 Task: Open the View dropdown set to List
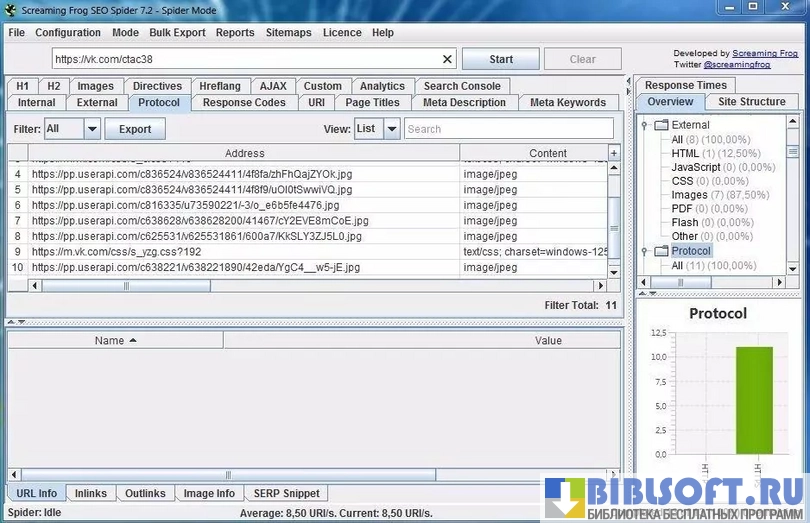coord(391,129)
